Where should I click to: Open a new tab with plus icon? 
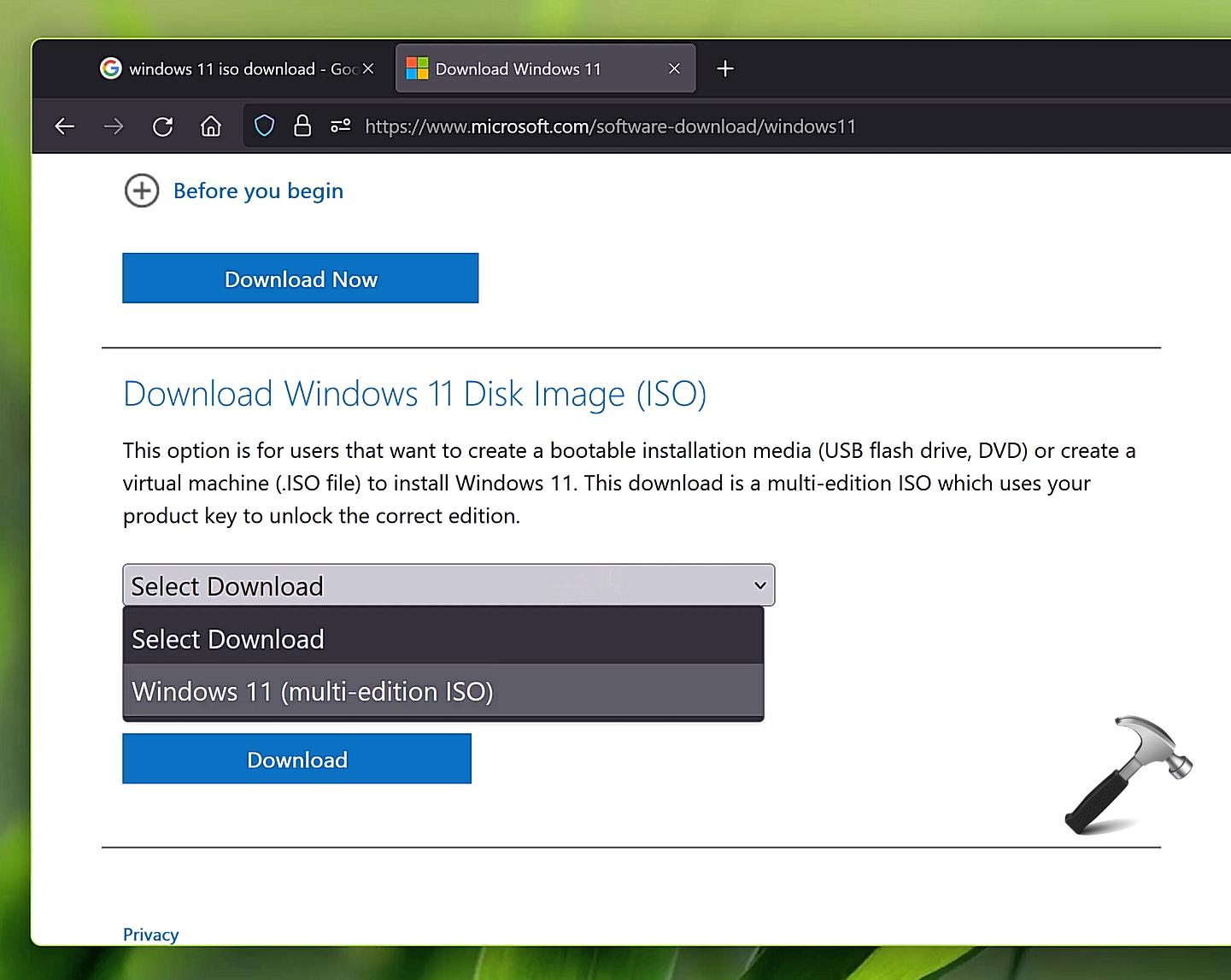click(725, 68)
